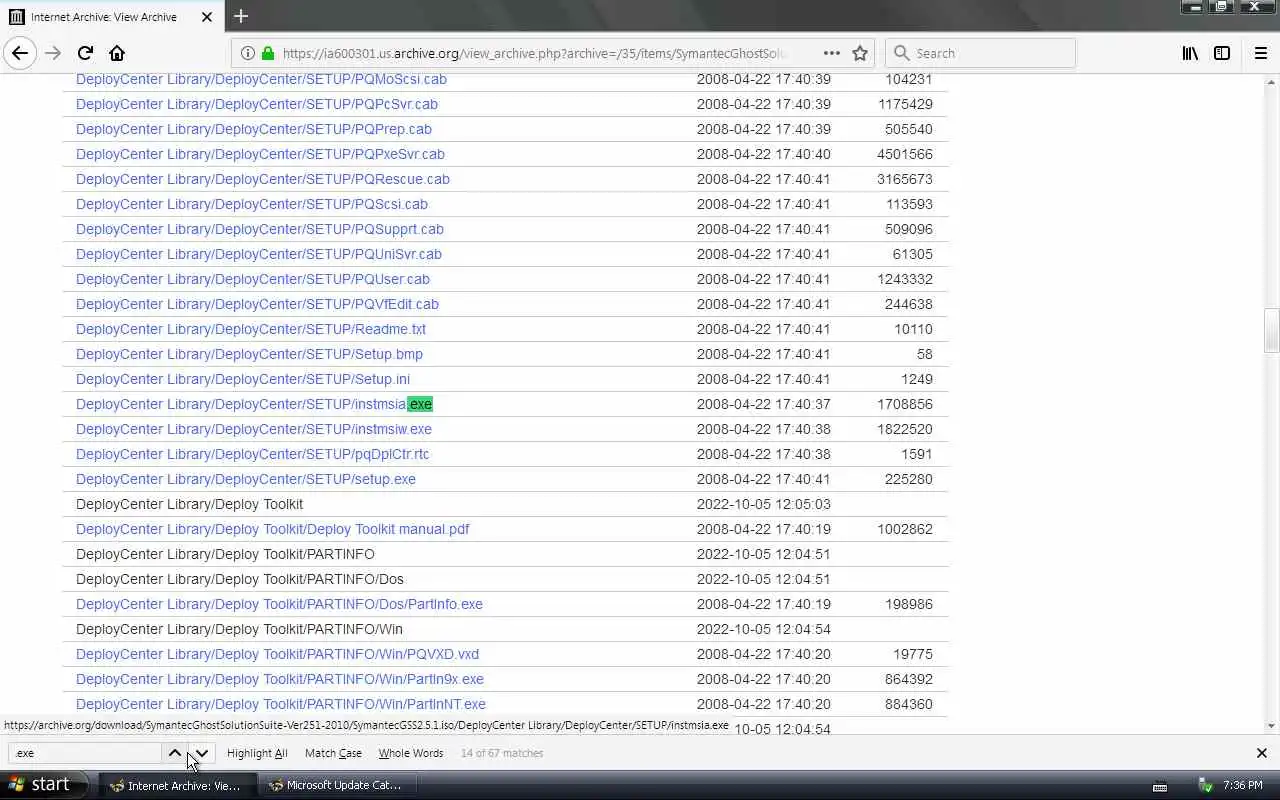Close the Internet Archive tab
This screenshot has height=800, width=1280.
tap(207, 17)
